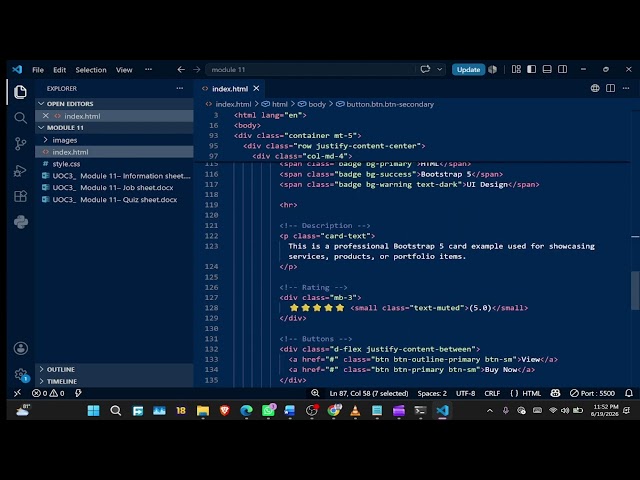The image size is (640, 480).
Task: Open Source Control view
Action: pyautogui.click(x=20, y=144)
